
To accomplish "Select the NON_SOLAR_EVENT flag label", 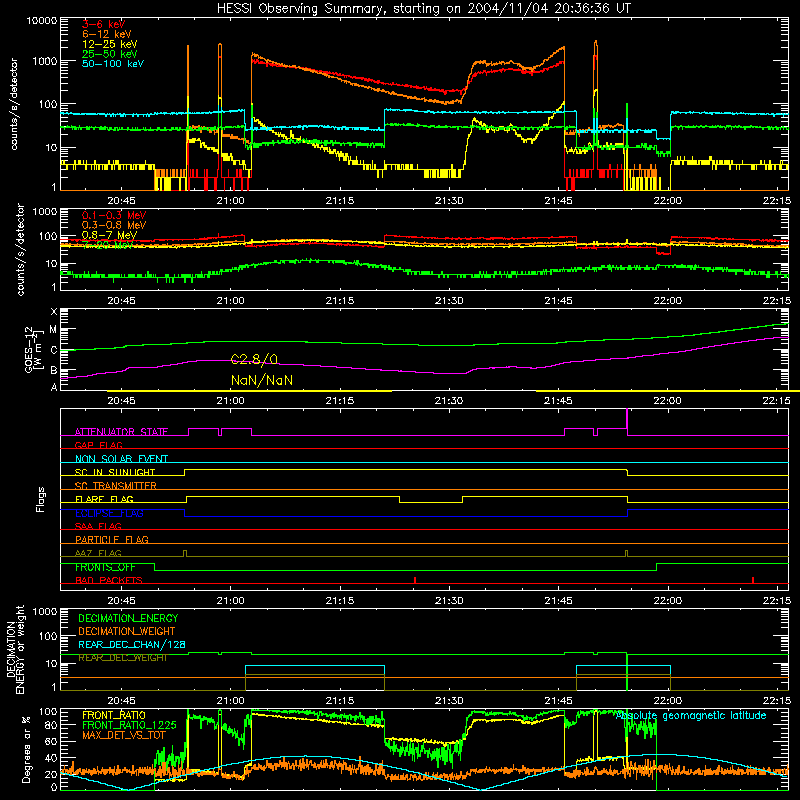I will click(121, 459).
